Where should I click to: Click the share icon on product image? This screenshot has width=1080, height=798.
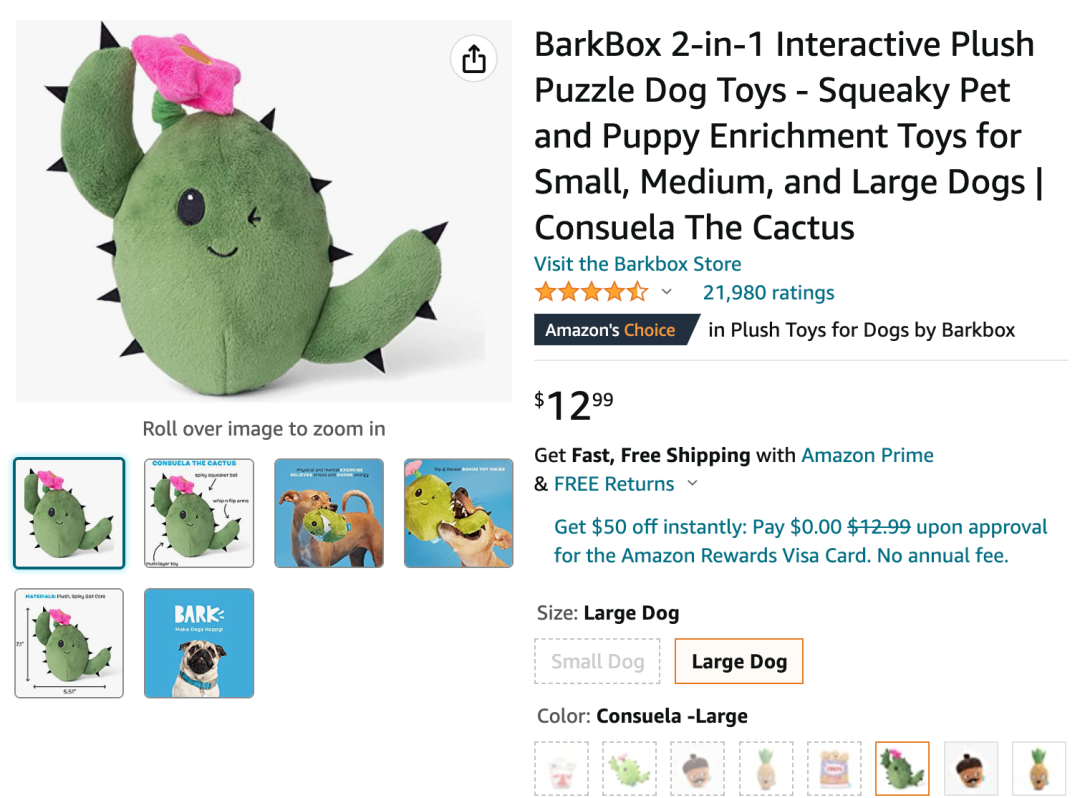pyautogui.click(x=474, y=59)
